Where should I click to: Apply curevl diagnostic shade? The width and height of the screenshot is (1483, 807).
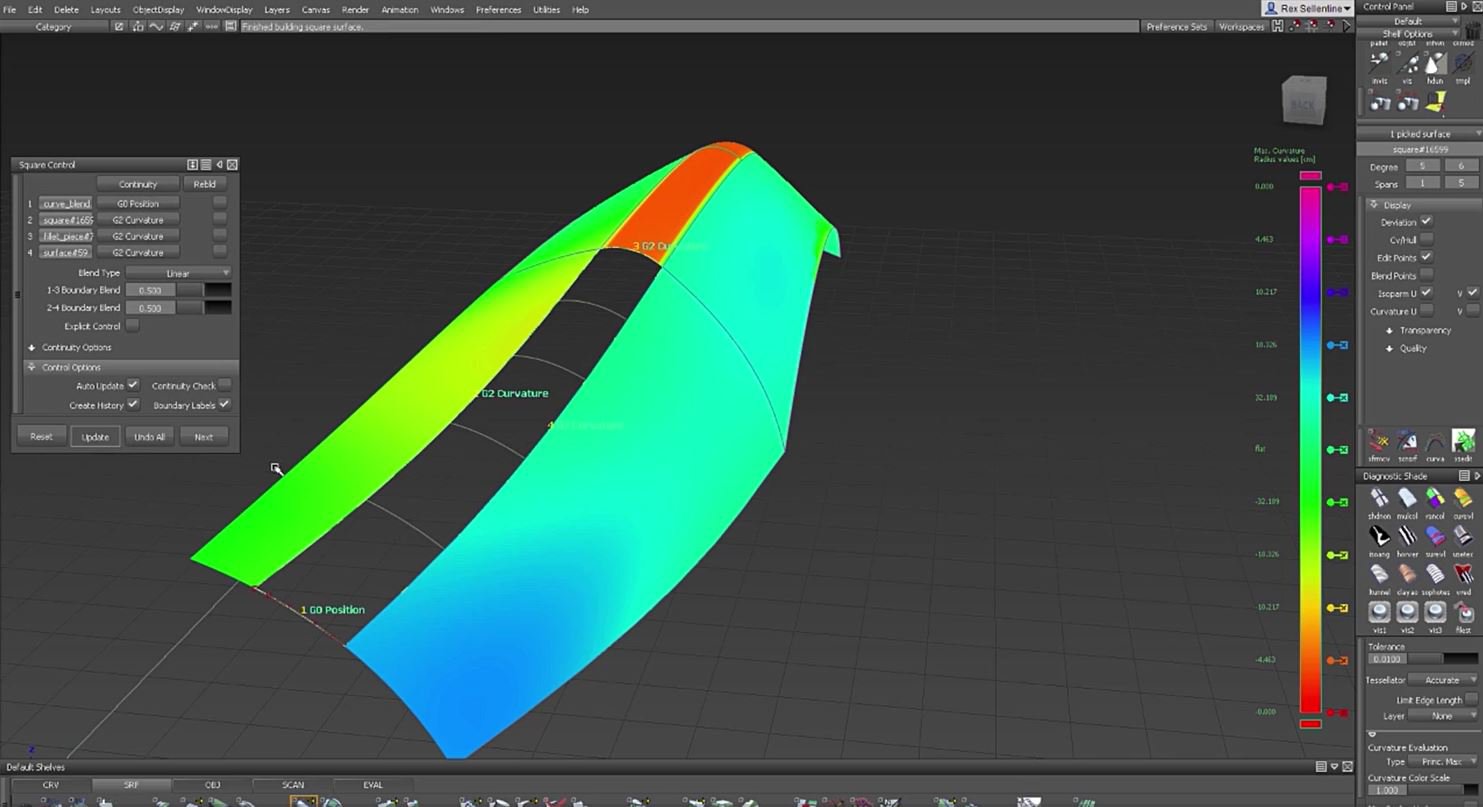(x=1463, y=499)
